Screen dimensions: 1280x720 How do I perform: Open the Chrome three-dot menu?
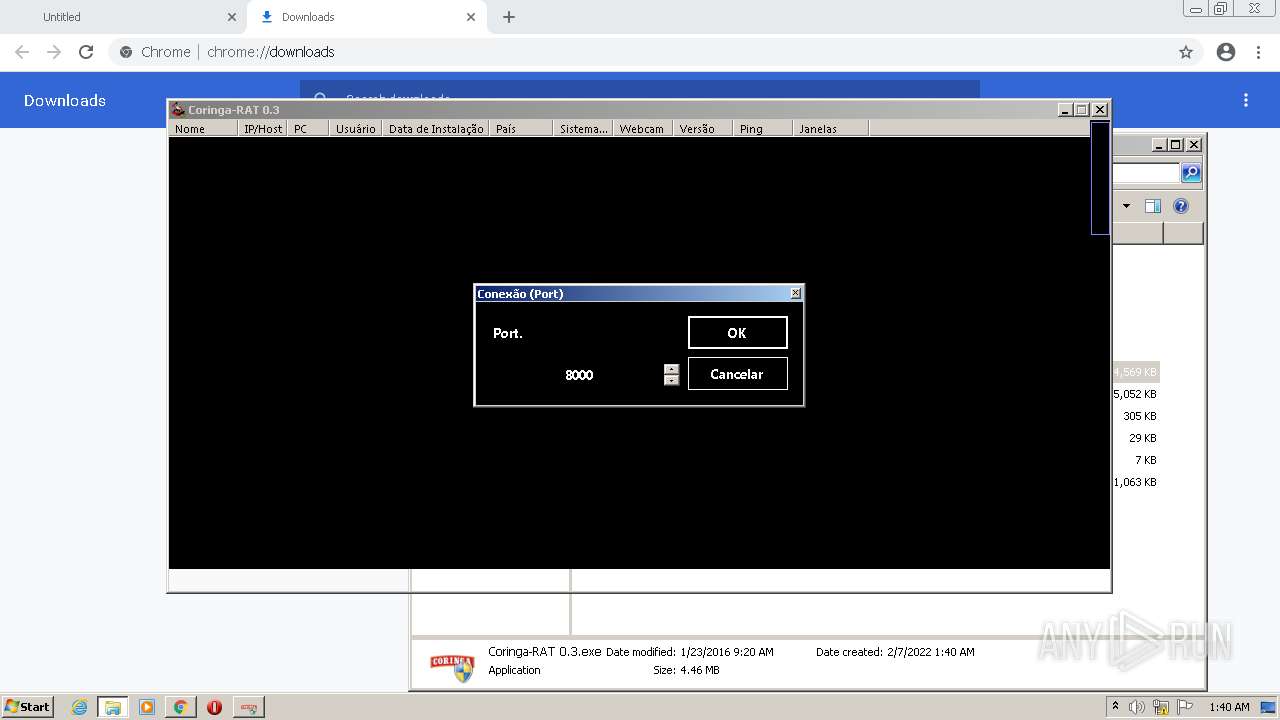pyautogui.click(x=1259, y=52)
